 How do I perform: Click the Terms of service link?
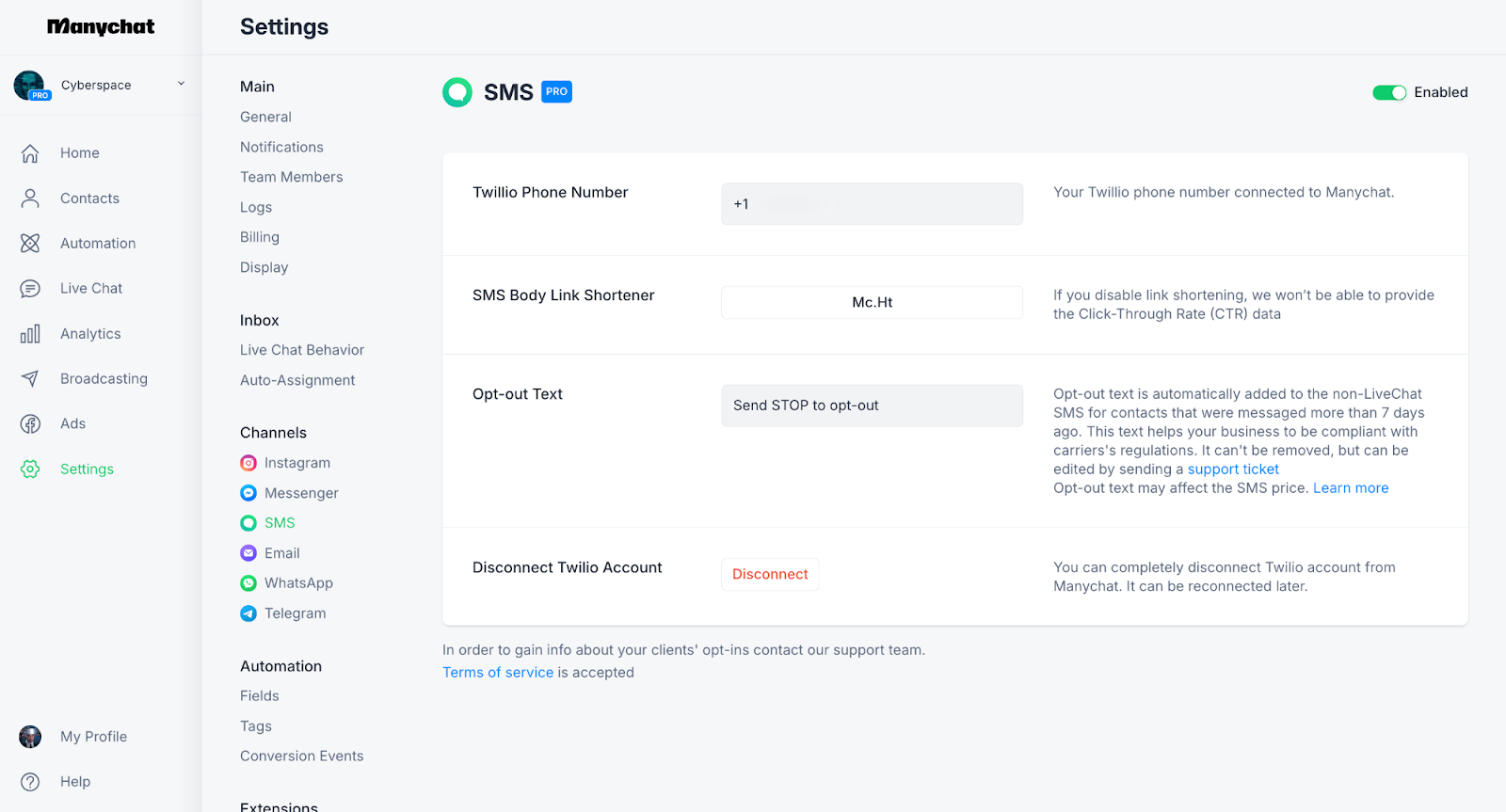point(498,673)
